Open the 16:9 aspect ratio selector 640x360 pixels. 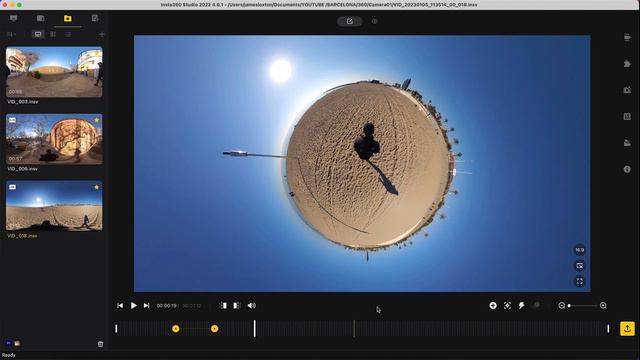coord(580,250)
